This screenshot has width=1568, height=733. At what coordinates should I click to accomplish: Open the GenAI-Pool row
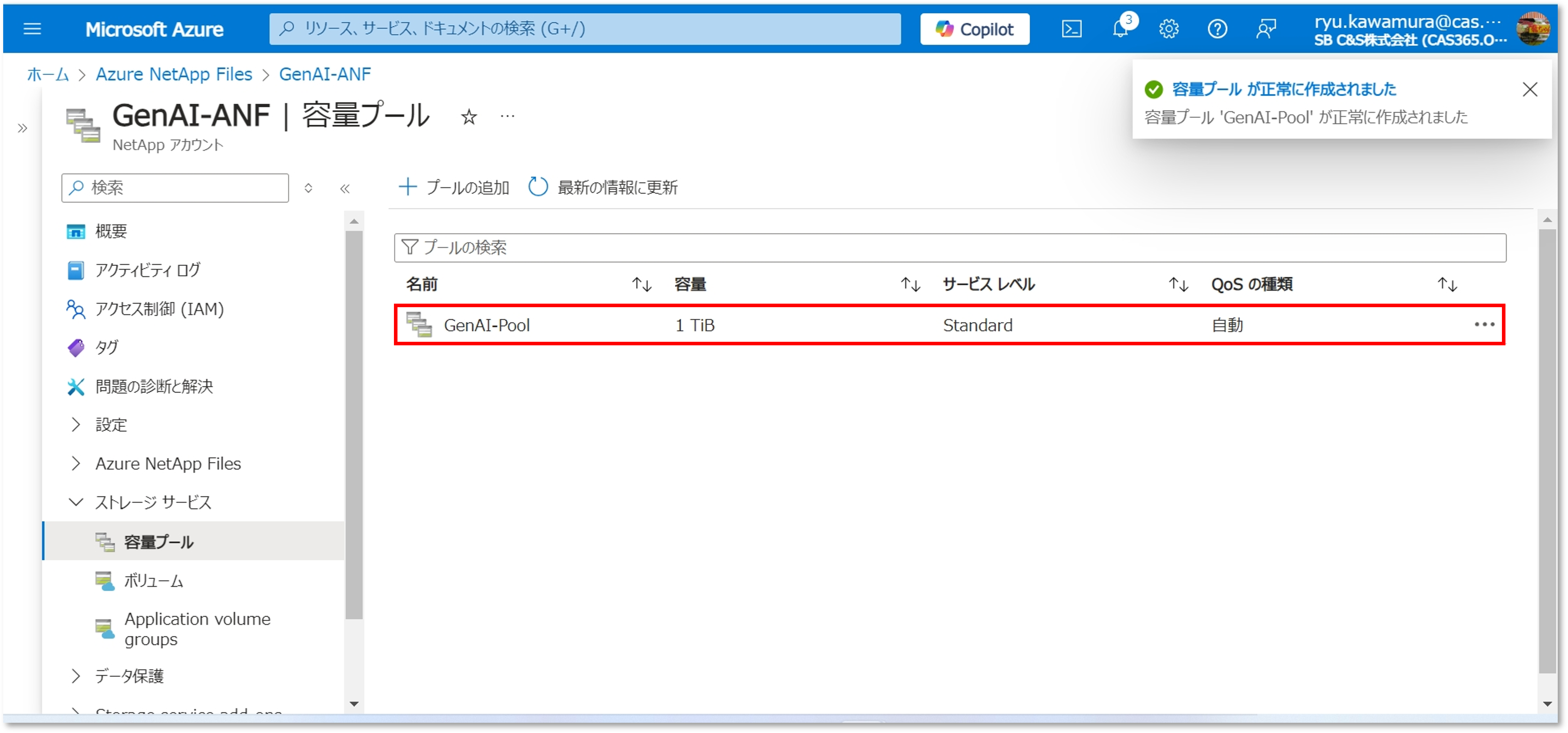(950, 325)
